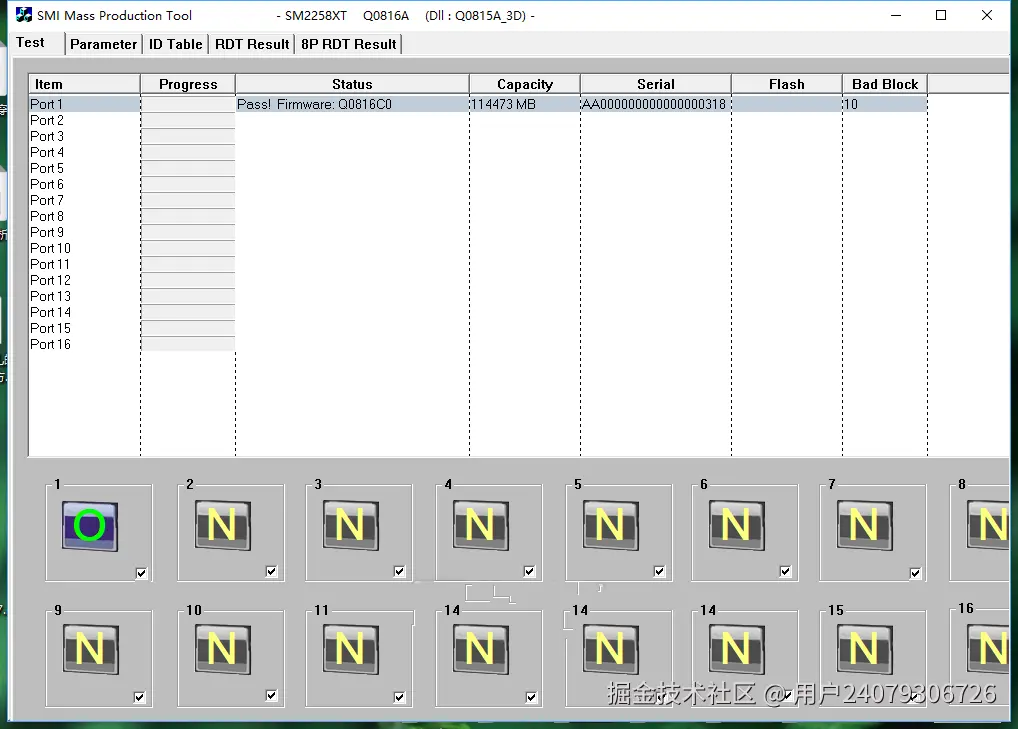
Task: Click the serial 'AA000000000000000318' cell
Action: [x=654, y=104]
